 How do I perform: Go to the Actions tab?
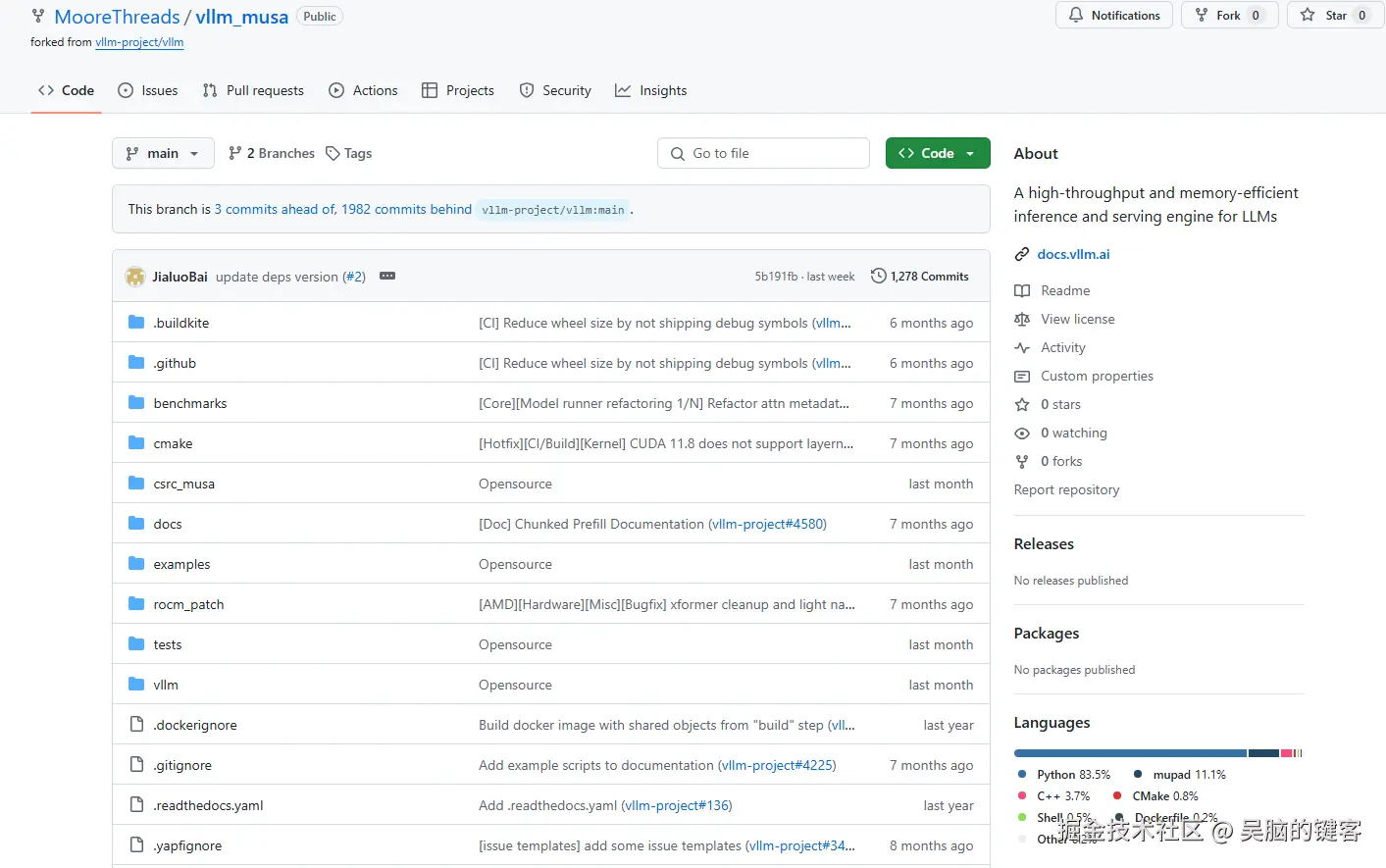click(x=363, y=90)
